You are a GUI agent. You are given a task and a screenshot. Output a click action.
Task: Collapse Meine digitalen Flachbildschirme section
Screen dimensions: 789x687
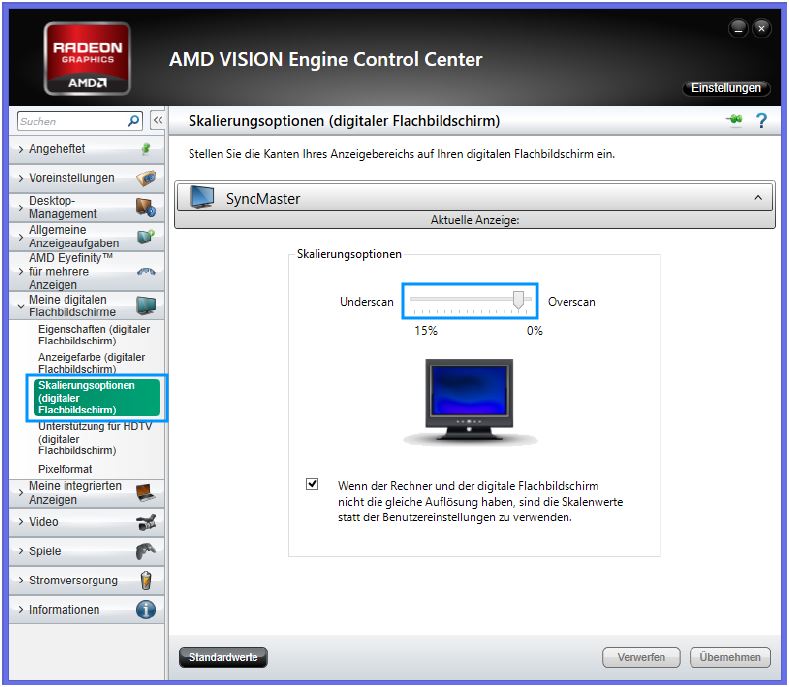pos(21,306)
